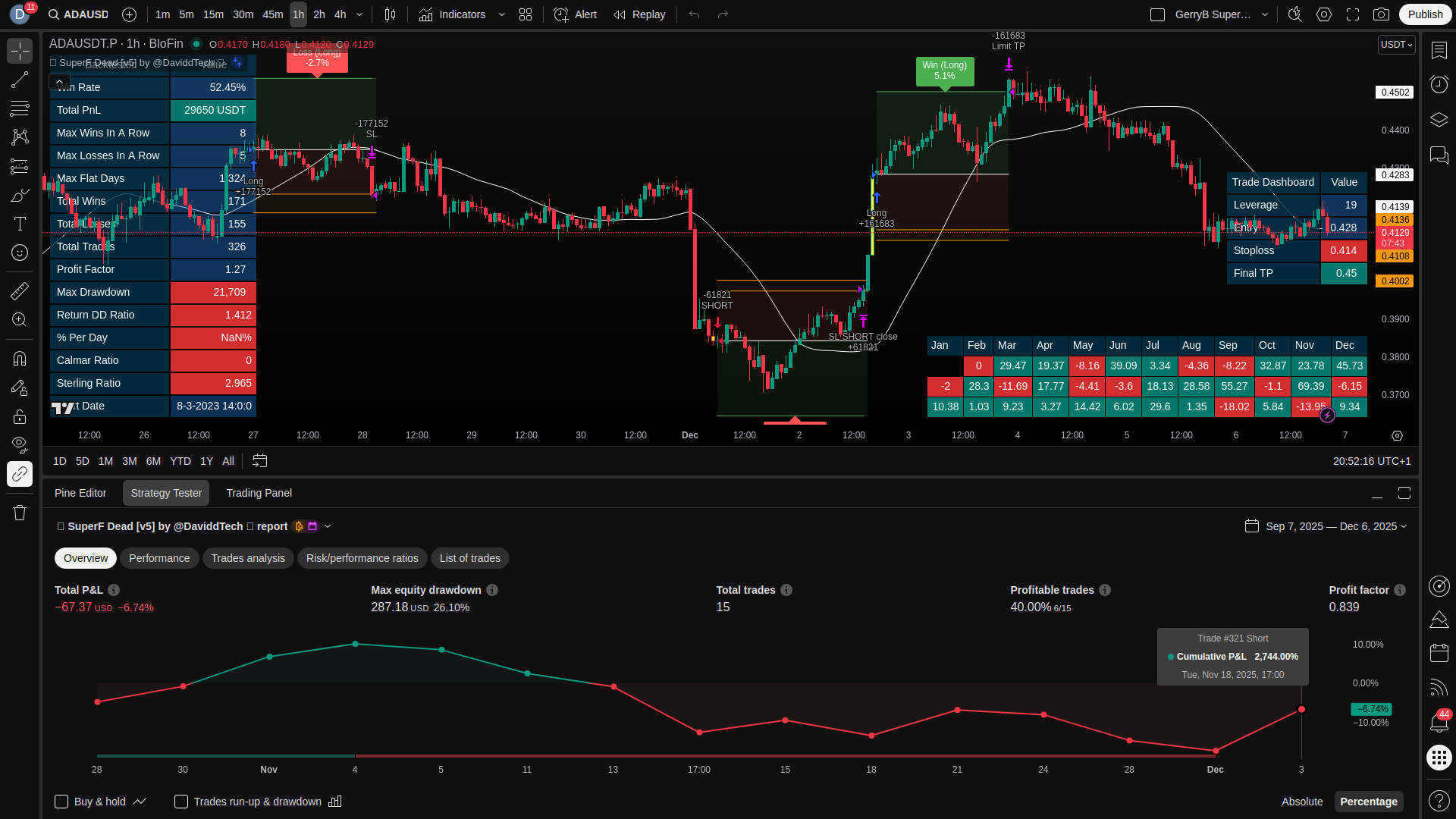Start bar Replay mode
Image resolution: width=1456 pixels, height=819 pixels.
click(639, 14)
